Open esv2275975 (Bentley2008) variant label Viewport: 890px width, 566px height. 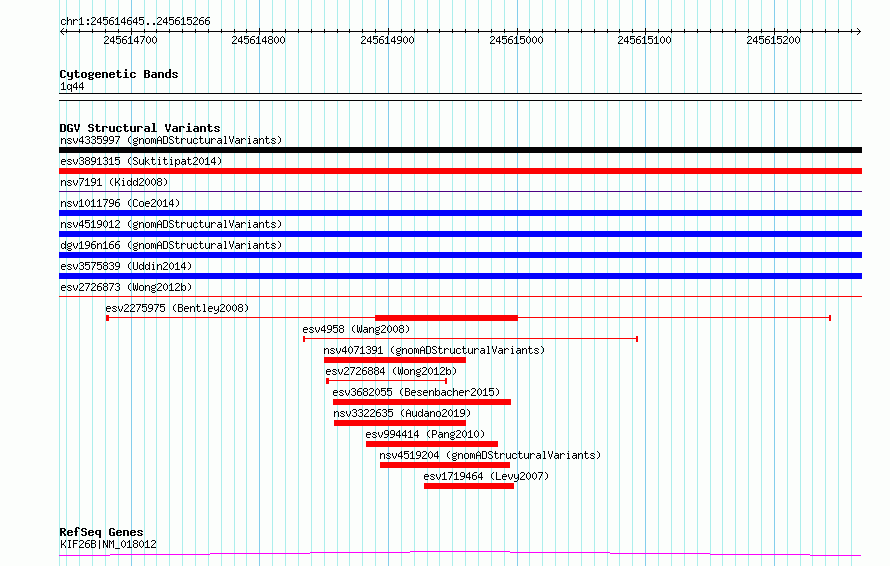177,308
